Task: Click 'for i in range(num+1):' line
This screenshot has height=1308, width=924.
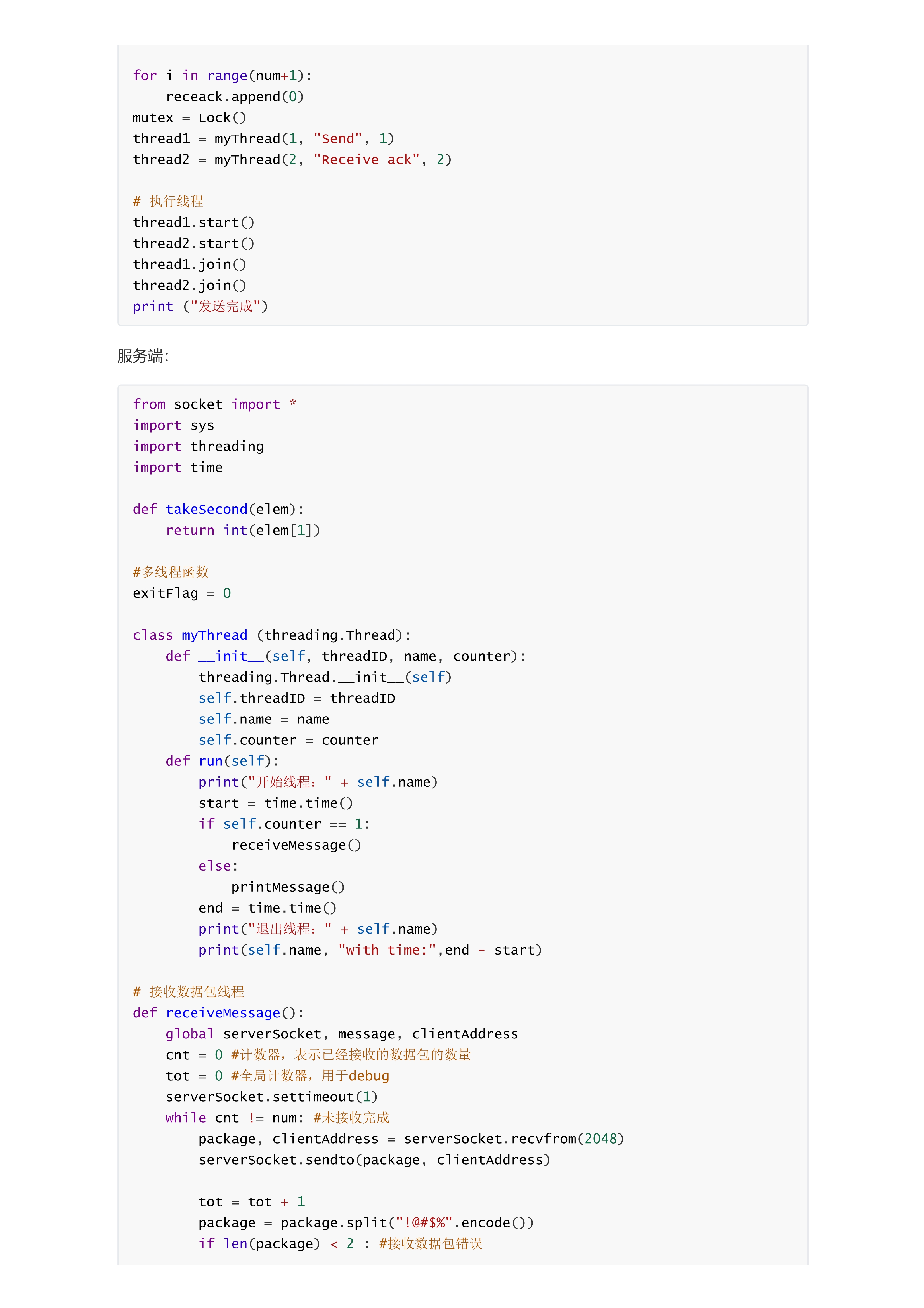Action: click(223, 76)
